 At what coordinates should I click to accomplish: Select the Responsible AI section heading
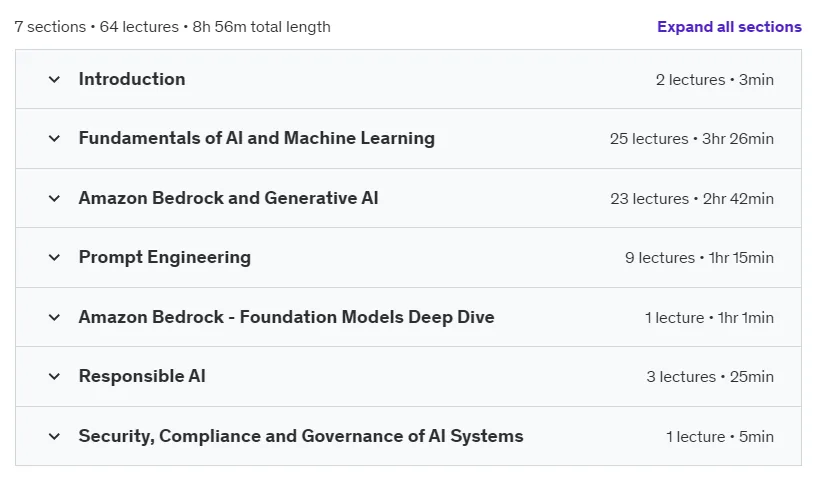[x=142, y=376]
